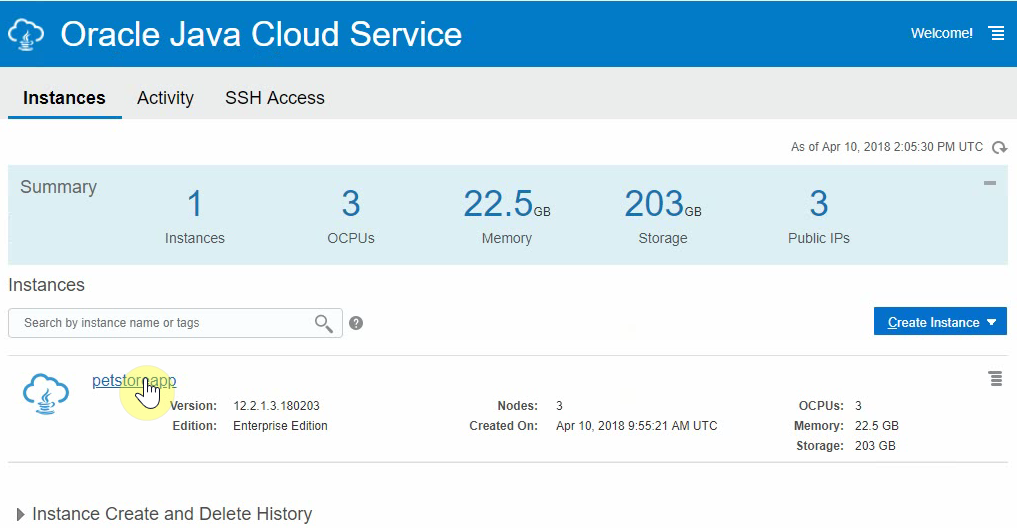The width and height of the screenshot is (1017, 528).
Task: Switch to the Instances tab
Action: click(64, 98)
